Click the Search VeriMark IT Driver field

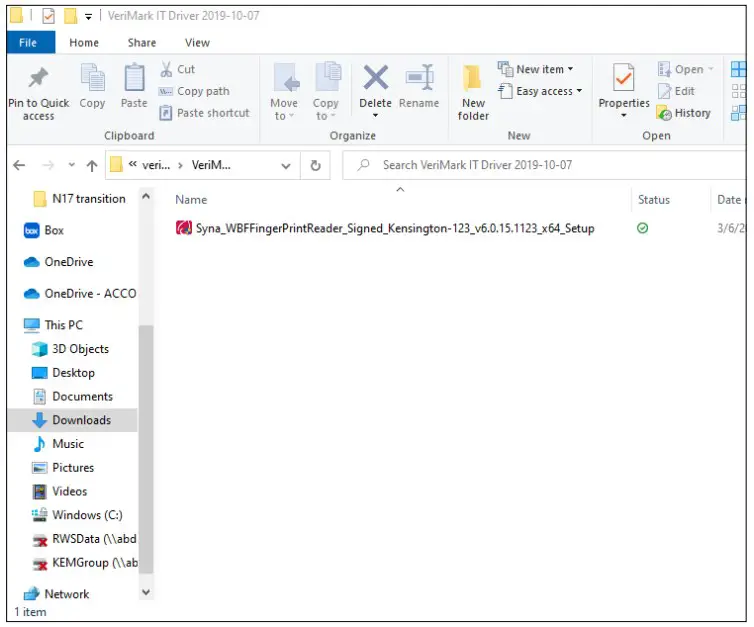click(543, 165)
